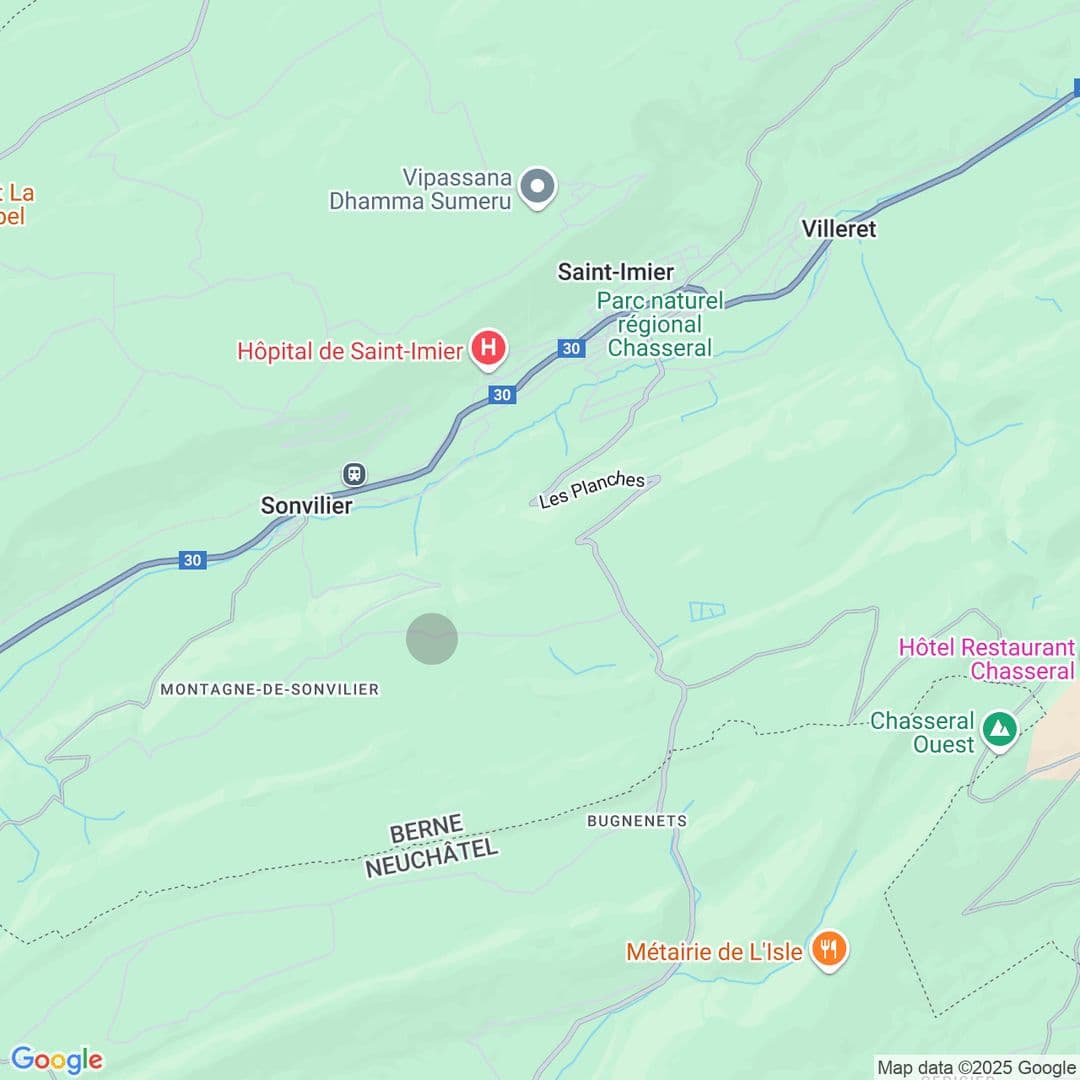
Task: Click the route 30 shield near Sonvilier
Action: coord(192,560)
